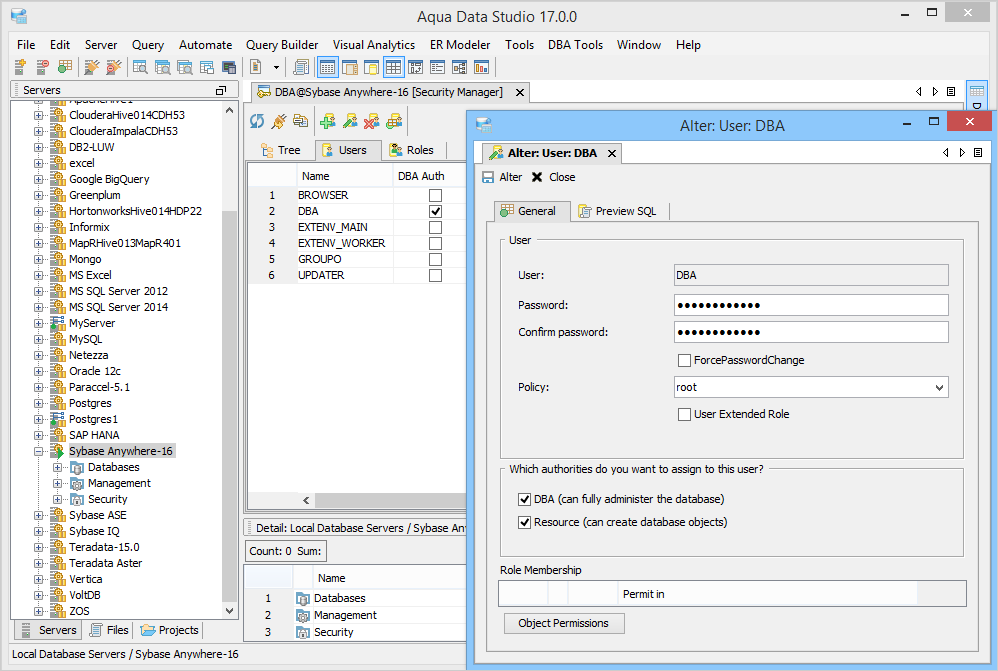Expand the Google BigQuery server node
Viewport: 998px width, 671px height.
(x=39, y=179)
